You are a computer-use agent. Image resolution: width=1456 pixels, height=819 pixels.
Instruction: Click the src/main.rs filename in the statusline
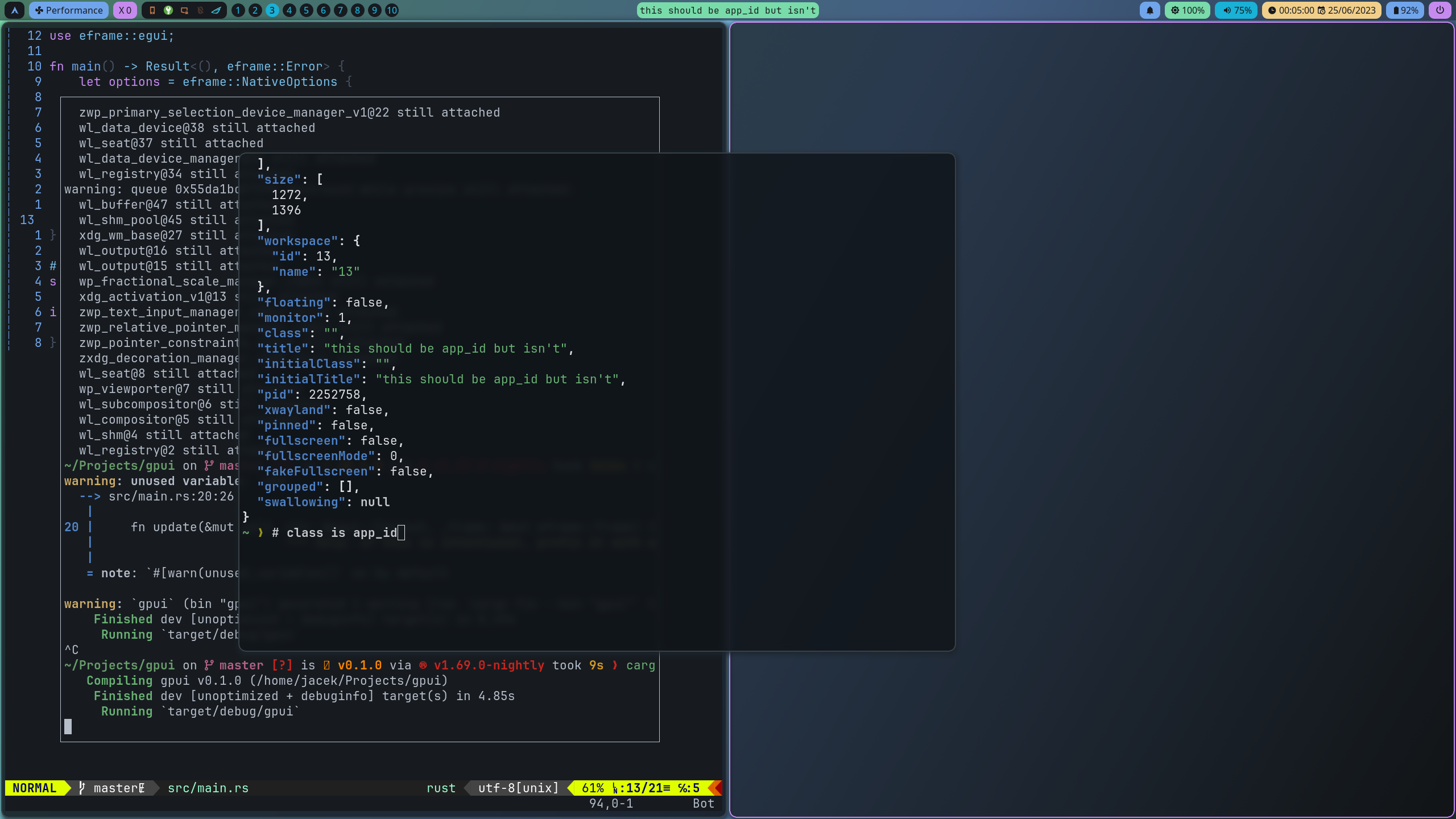(208, 788)
